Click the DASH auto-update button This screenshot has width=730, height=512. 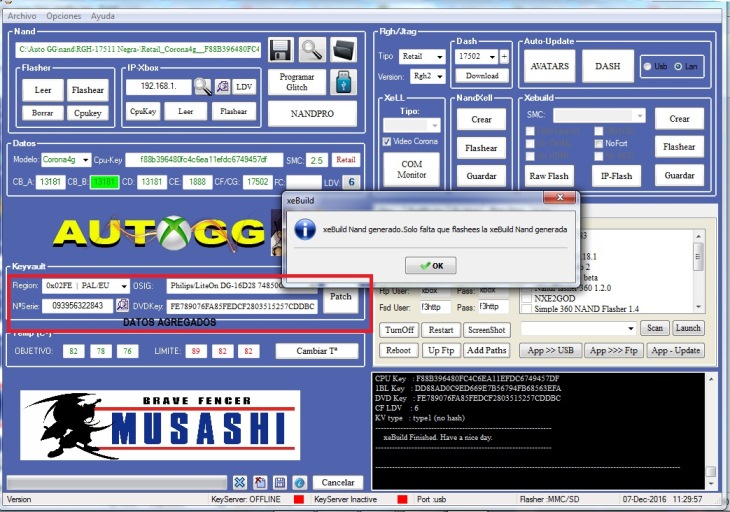608,66
